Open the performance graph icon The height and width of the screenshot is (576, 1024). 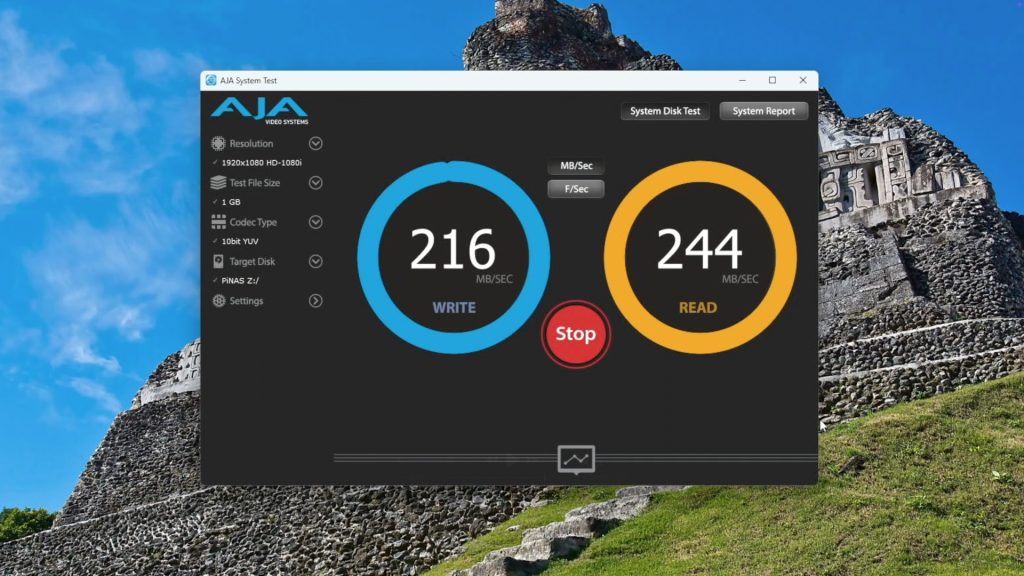[575, 459]
